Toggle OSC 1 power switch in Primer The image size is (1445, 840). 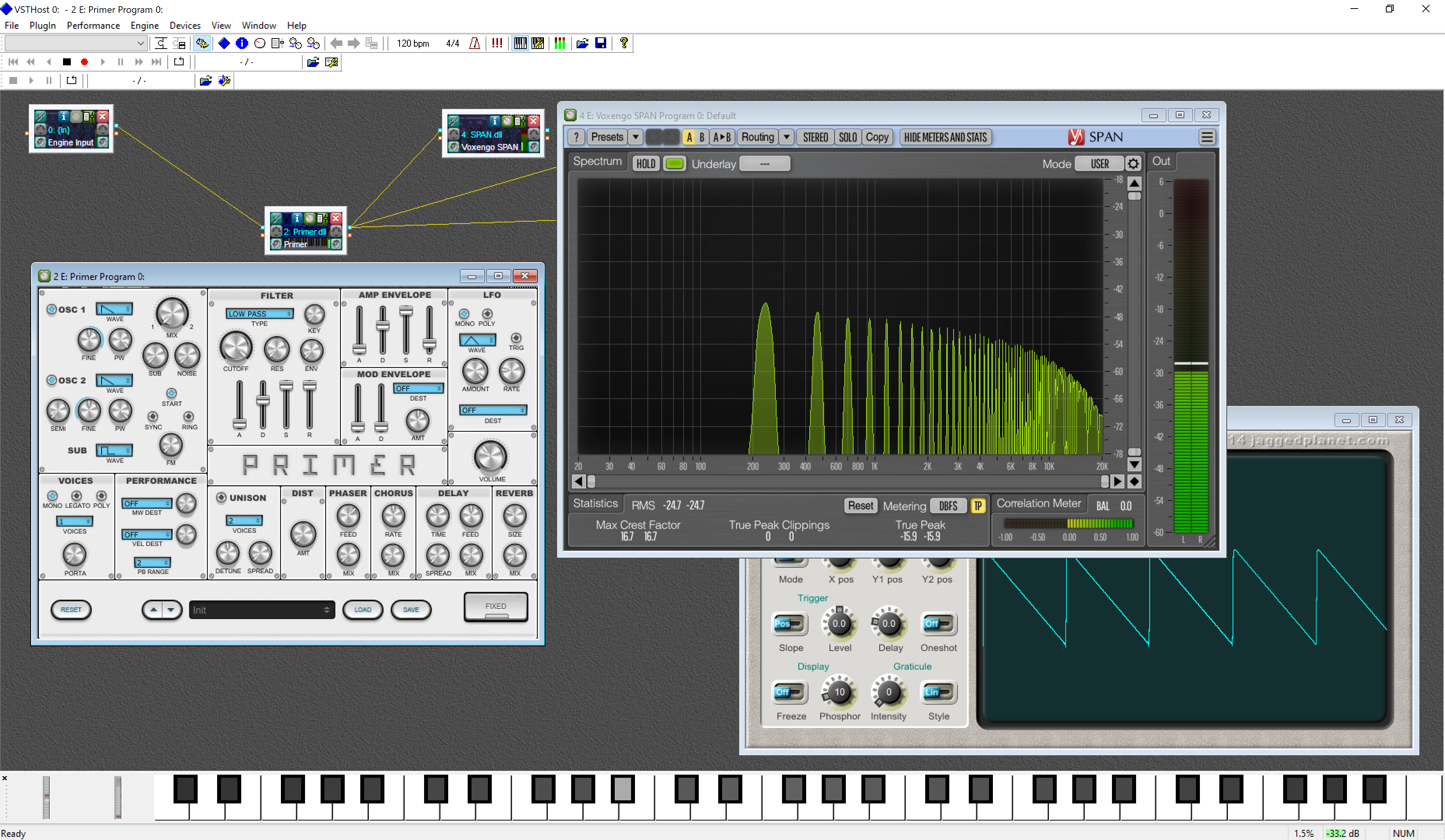(52, 310)
